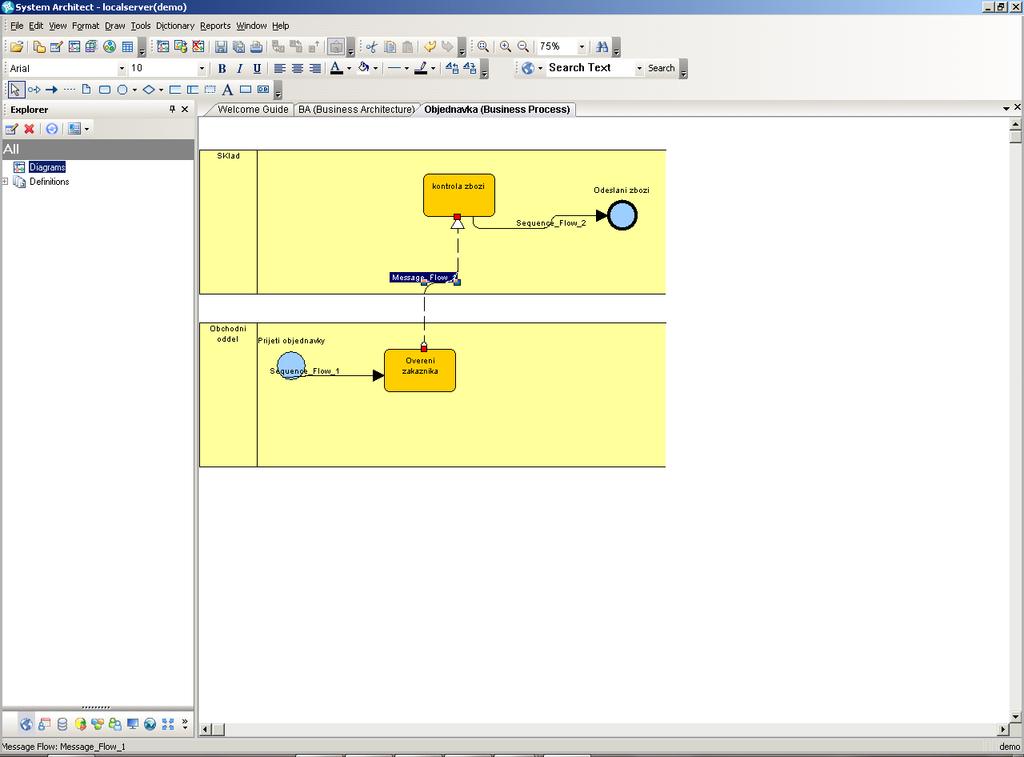Open the gateway diamond tool dropdown arrow
This screenshot has height=757, width=1024.
pos(161,89)
